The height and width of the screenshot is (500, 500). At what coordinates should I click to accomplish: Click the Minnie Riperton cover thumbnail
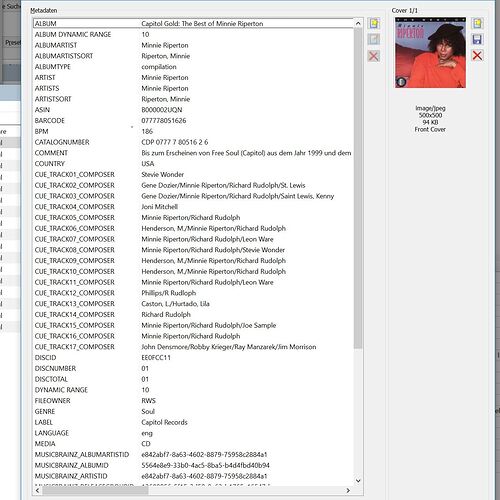click(430, 53)
